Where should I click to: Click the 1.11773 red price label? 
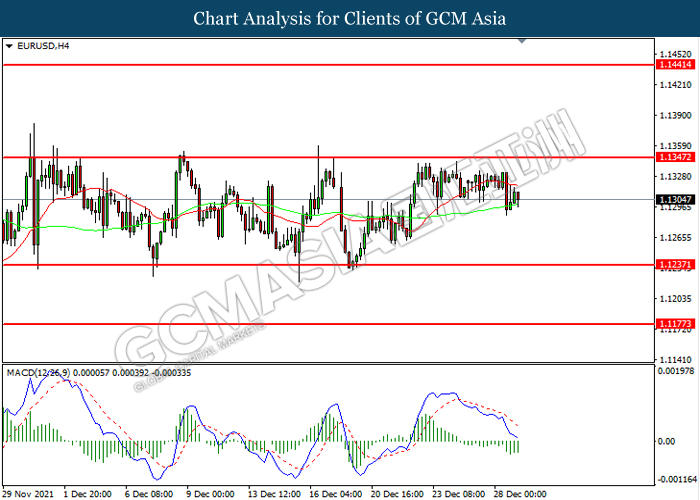tap(676, 324)
